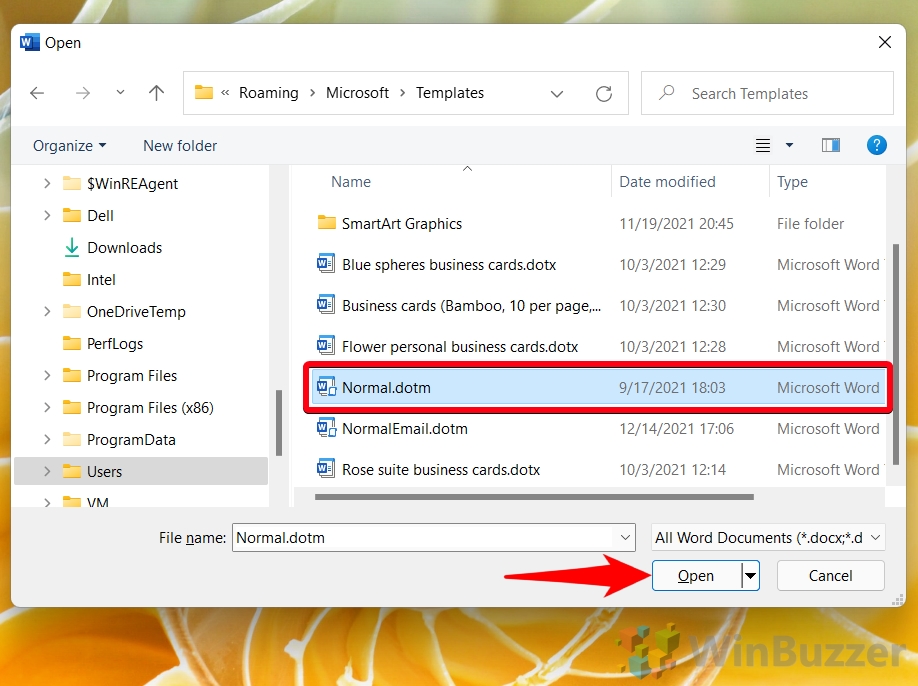
Task: Go back using the left arrow
Action: click(x=37, y=93)
